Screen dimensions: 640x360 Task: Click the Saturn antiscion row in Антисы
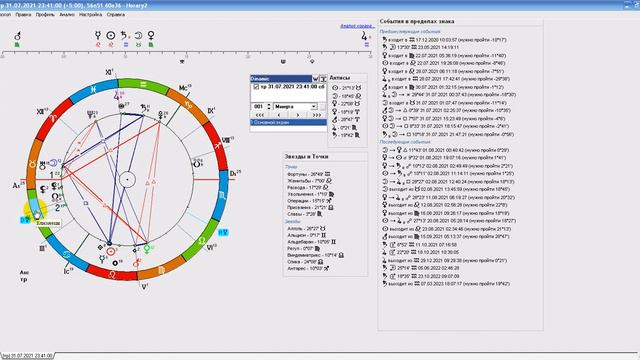[346, 135]
